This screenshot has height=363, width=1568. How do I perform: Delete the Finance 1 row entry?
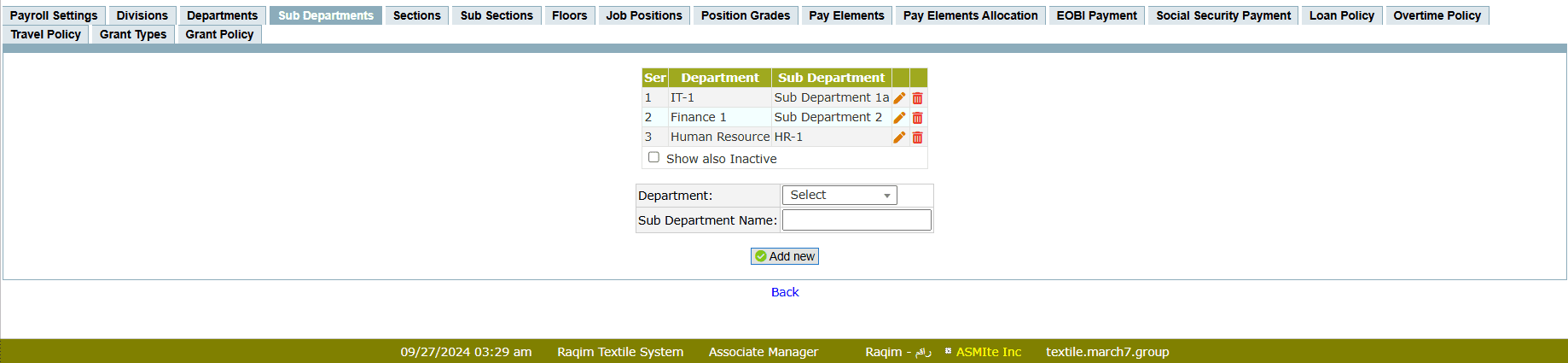(918, 118)
